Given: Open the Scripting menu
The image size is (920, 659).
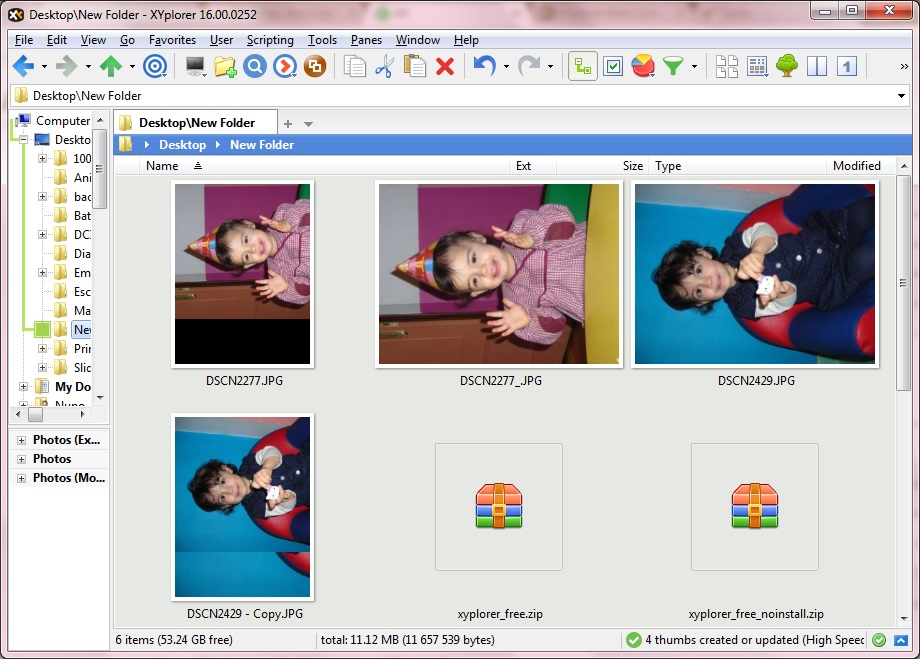Looking at the screenshot, I should click(x=269, y=40).
